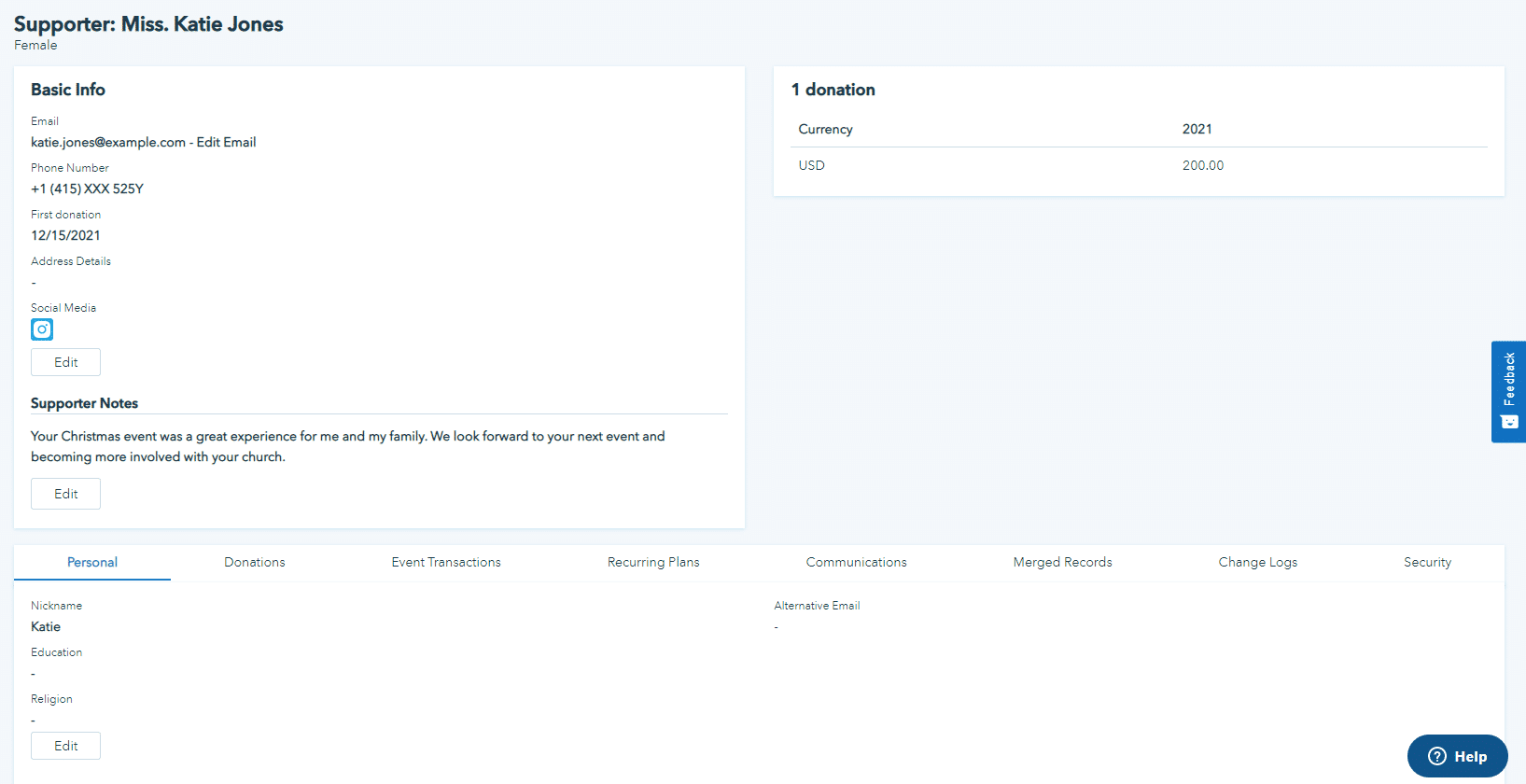
Task: Edit the Basic Info section
Action: (x=65, y=362)
